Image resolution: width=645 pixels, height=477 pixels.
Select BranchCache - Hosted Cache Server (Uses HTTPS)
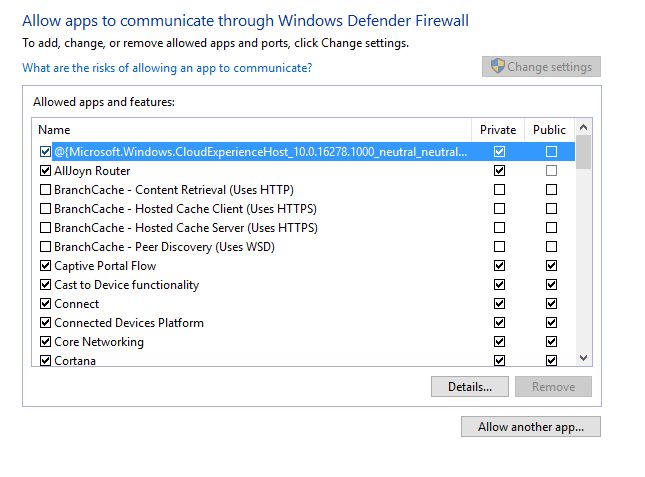(186, 227)
